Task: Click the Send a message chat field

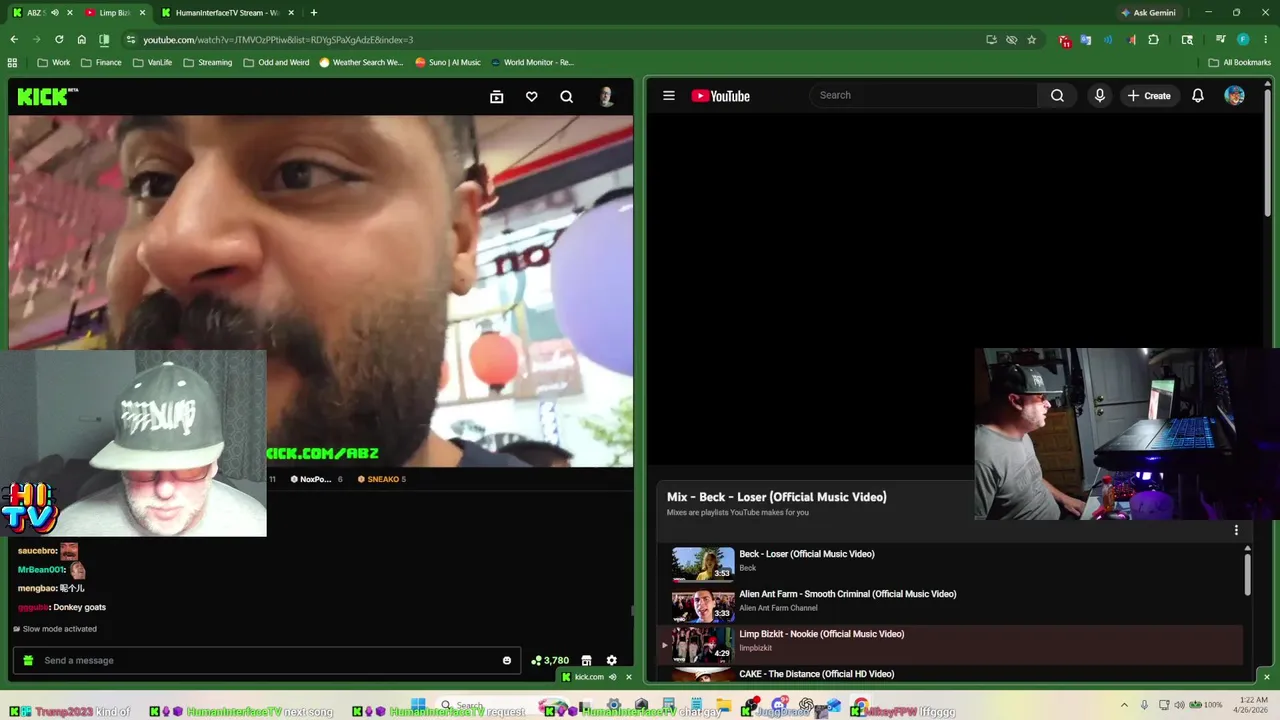Action: [x=267, y=660]
